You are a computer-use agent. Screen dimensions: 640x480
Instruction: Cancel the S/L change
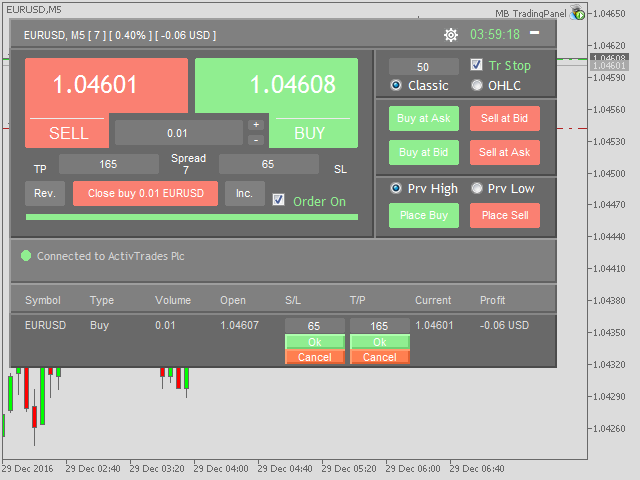tap(315, 357)
